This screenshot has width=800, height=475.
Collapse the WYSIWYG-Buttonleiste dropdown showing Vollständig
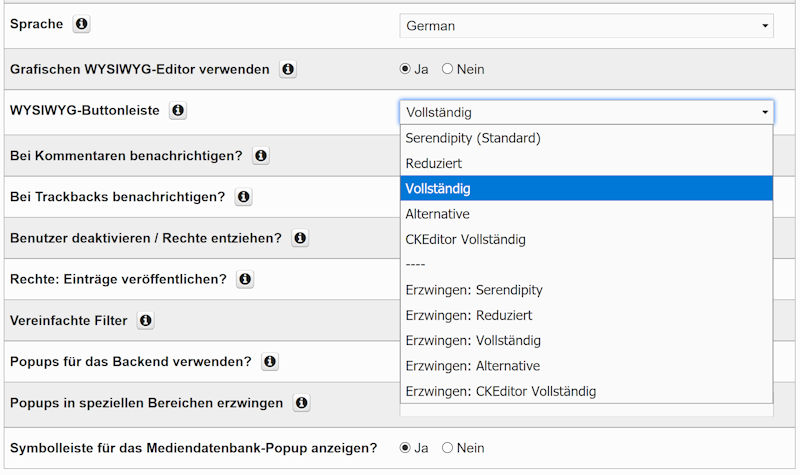pos(586,112)
